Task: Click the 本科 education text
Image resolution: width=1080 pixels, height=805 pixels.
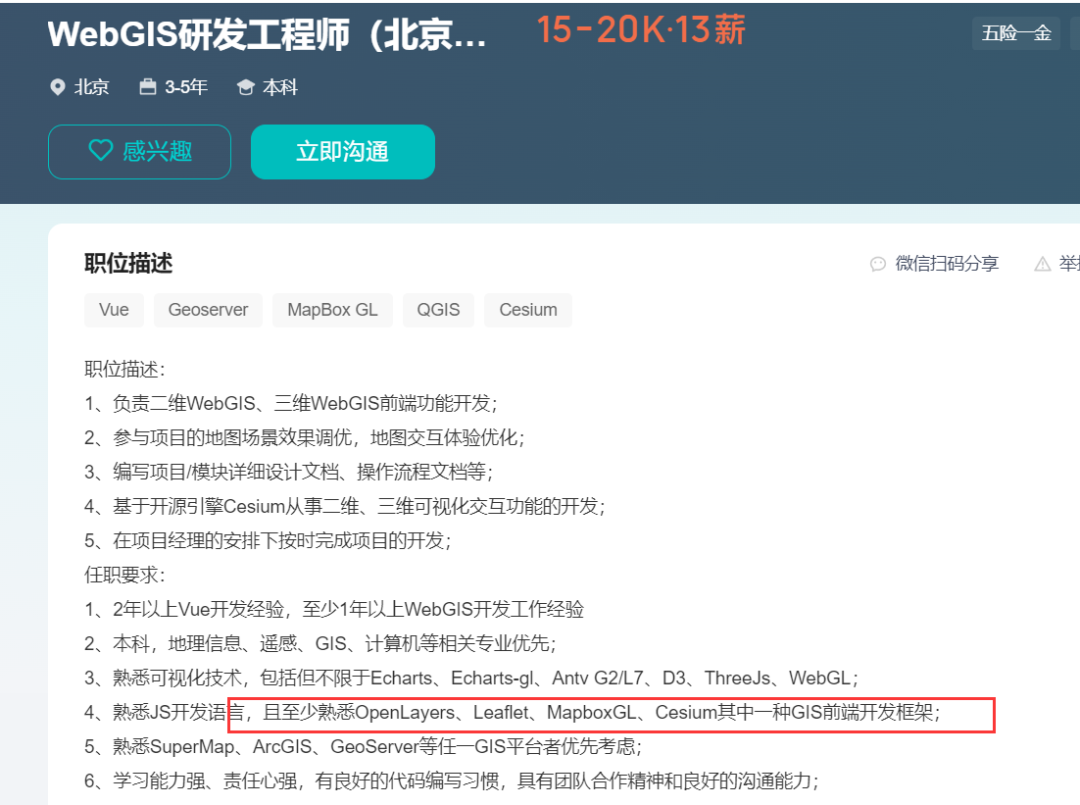Action: pyautogui.click(x=280, y=87)
